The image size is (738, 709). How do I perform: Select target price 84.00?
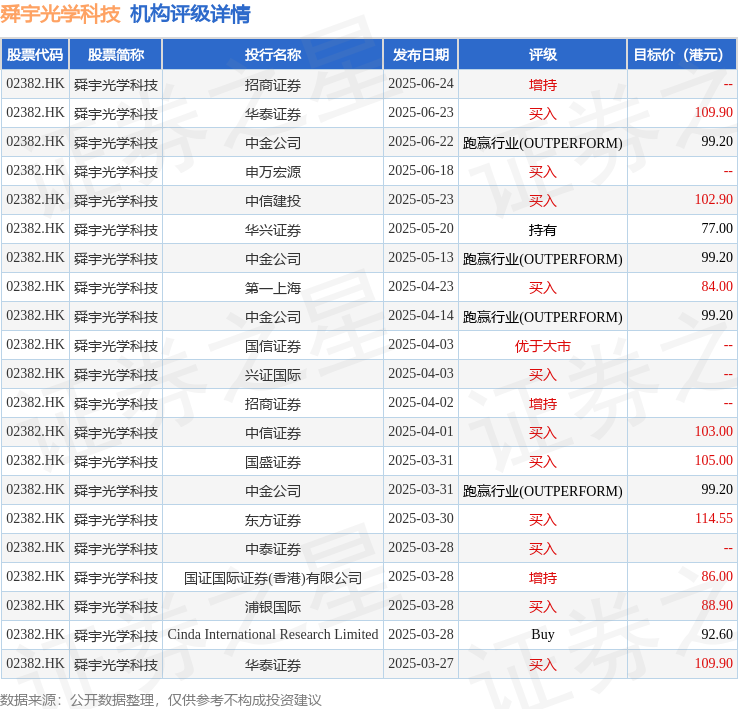tap(717, 287)
